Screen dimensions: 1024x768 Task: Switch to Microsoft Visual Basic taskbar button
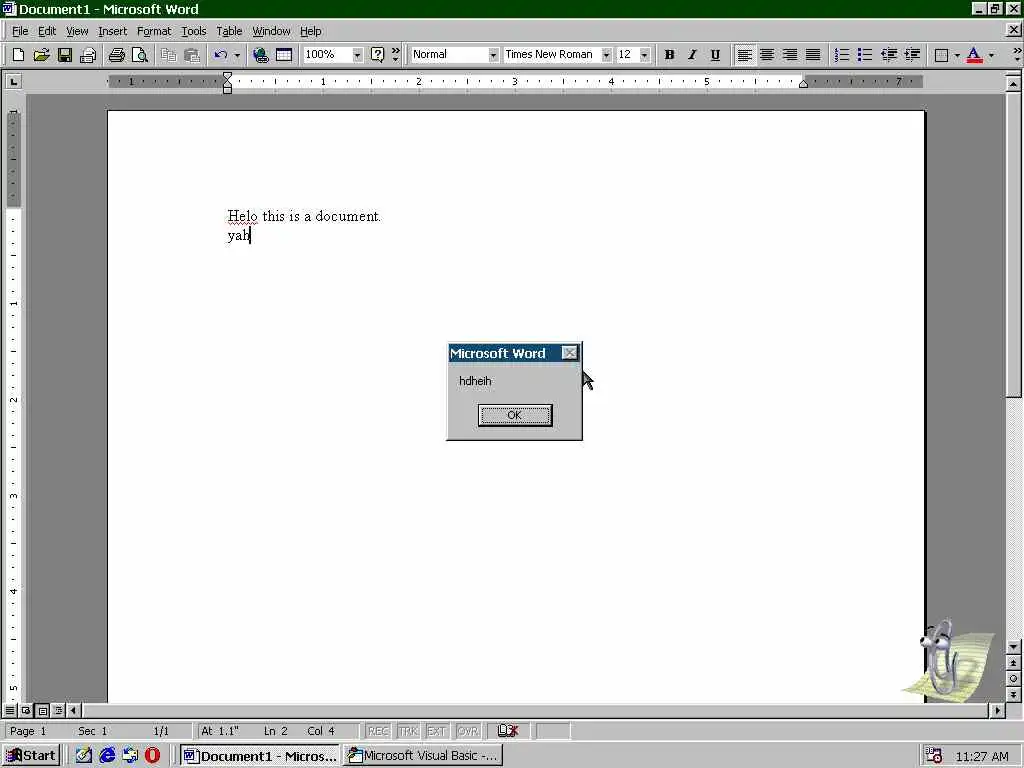point(423,756)
